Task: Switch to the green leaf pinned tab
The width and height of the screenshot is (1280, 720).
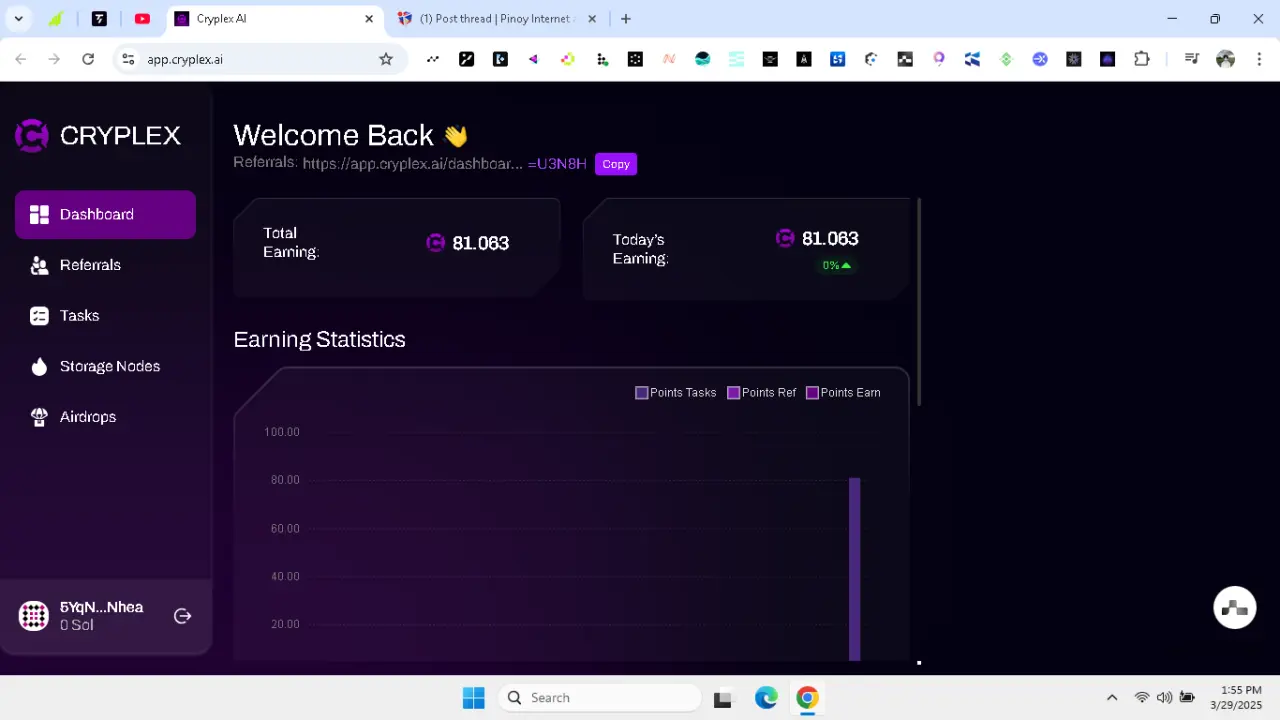Action: 57,18
